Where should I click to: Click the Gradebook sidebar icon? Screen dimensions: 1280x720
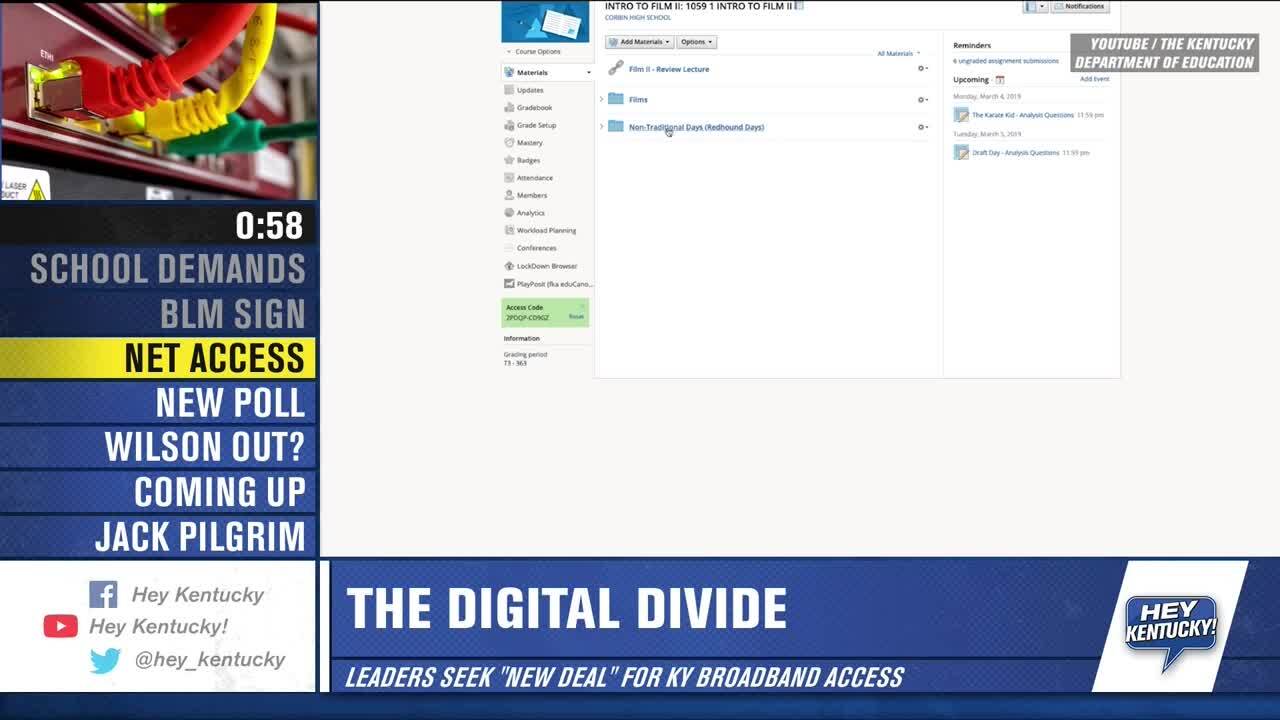509,107
